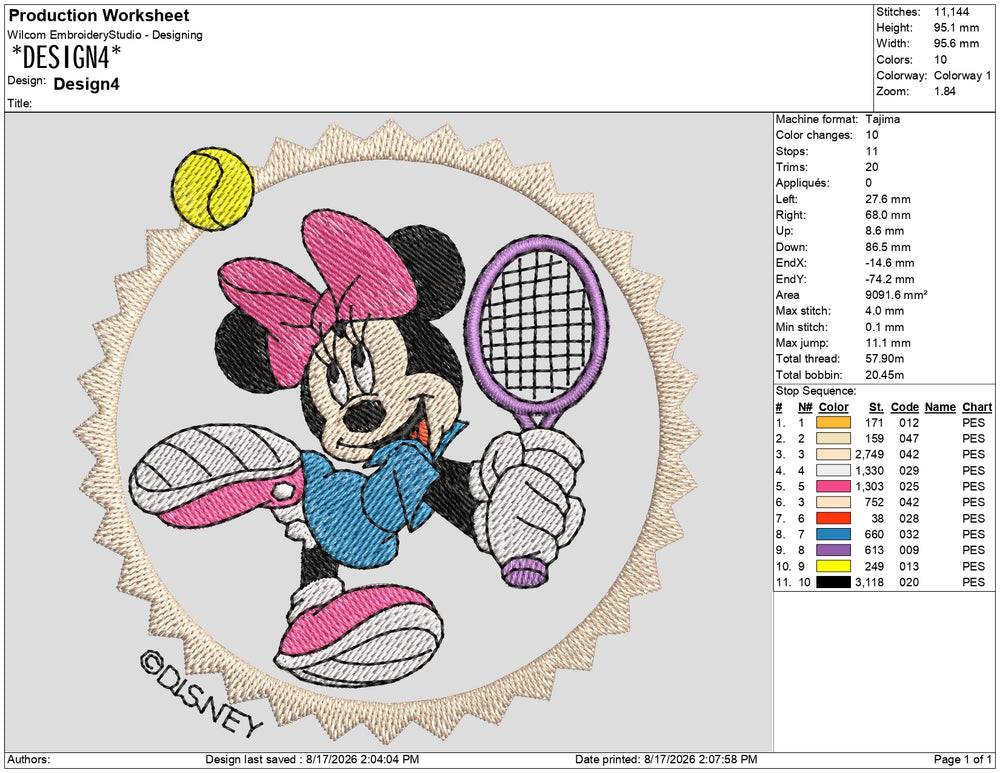Image resolution: width=1000 pixels, height=773 pixels.
Task: Click the 'Colorway 1' value
Action: [x=963, y=75]
